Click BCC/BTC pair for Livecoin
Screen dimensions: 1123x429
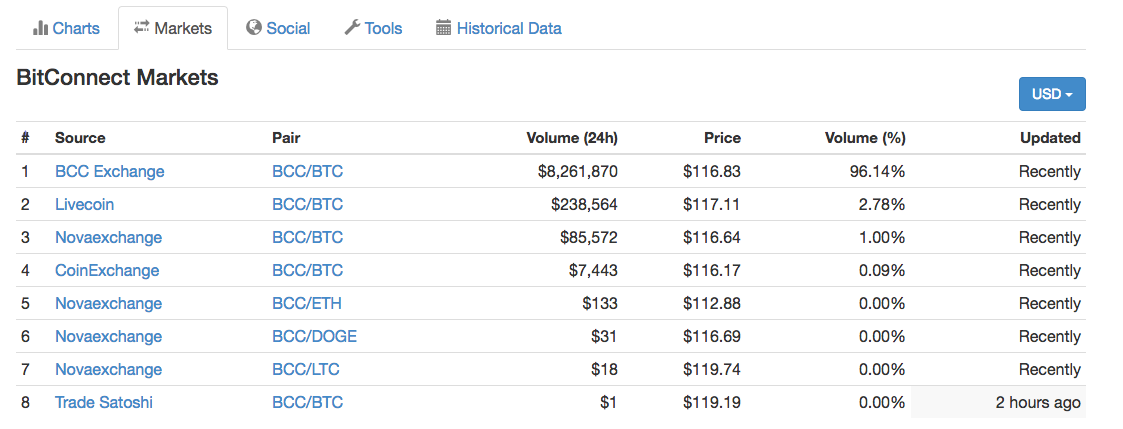(x=307, y=205)
